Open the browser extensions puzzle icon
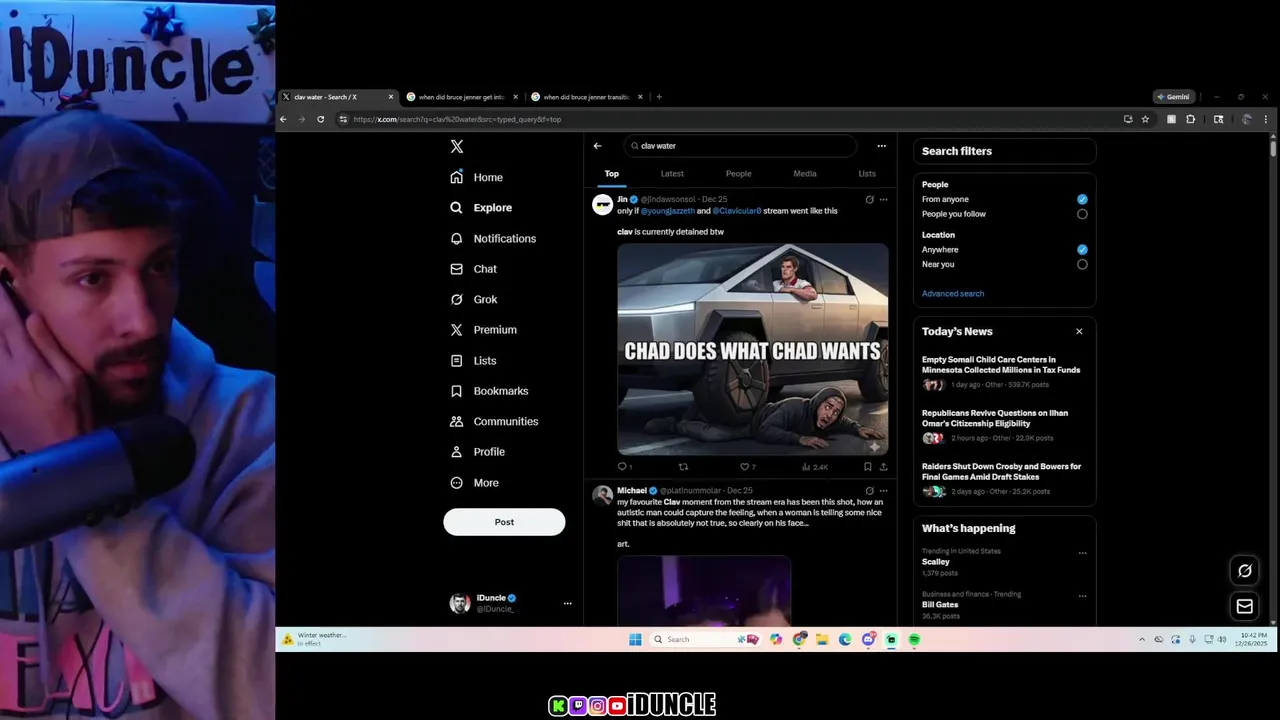Image resolution: width=1280 pixels, height=720 pixels. click(1190, 119)
